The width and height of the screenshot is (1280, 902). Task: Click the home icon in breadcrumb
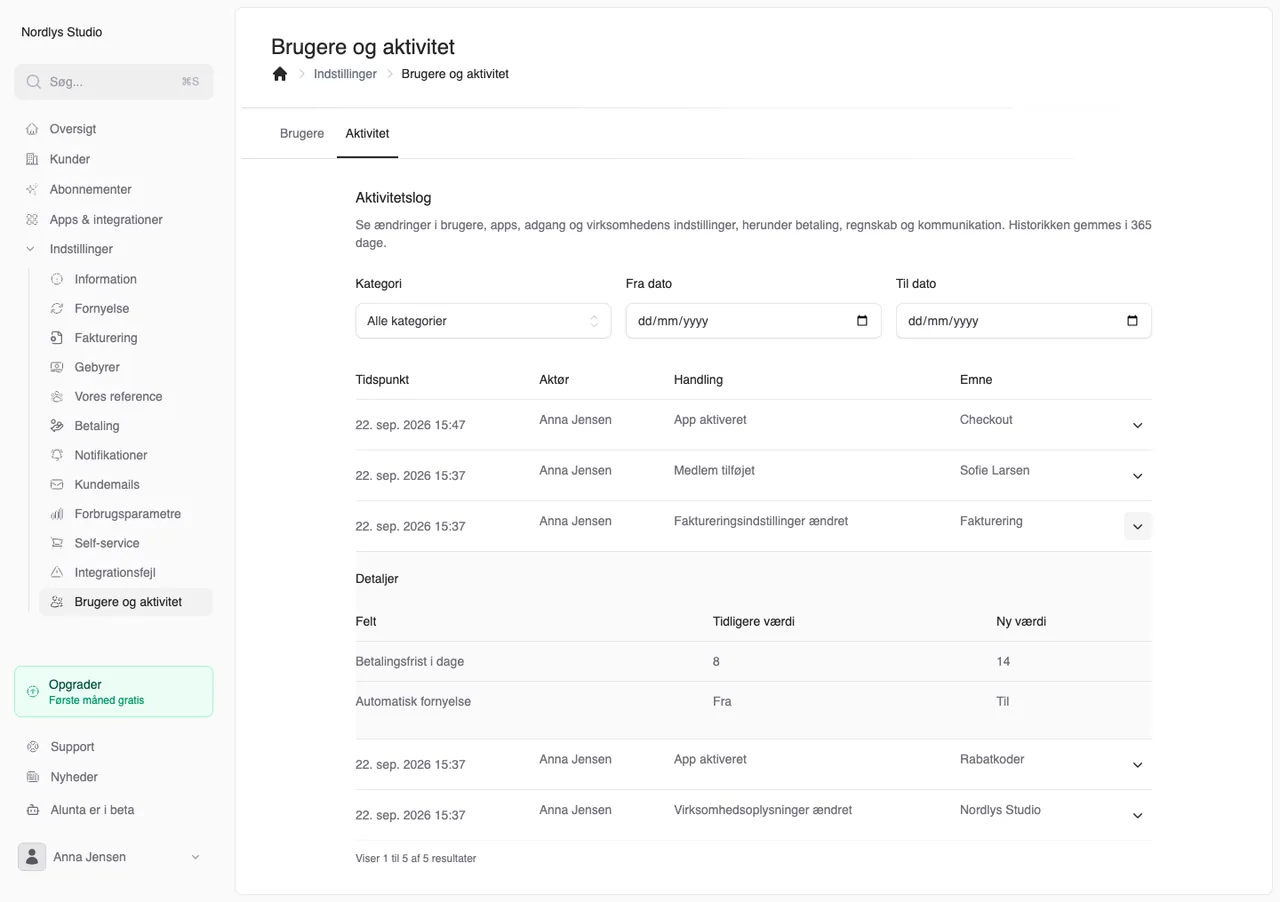click(x=280, y=74)
